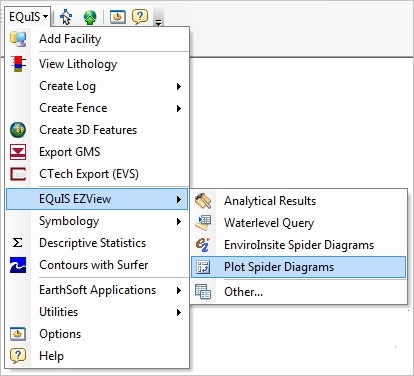Expand the Create Log submenu arrow
The width and height of the screenshot is (414, 376).
pyautogui.click(x=179, y=86)
